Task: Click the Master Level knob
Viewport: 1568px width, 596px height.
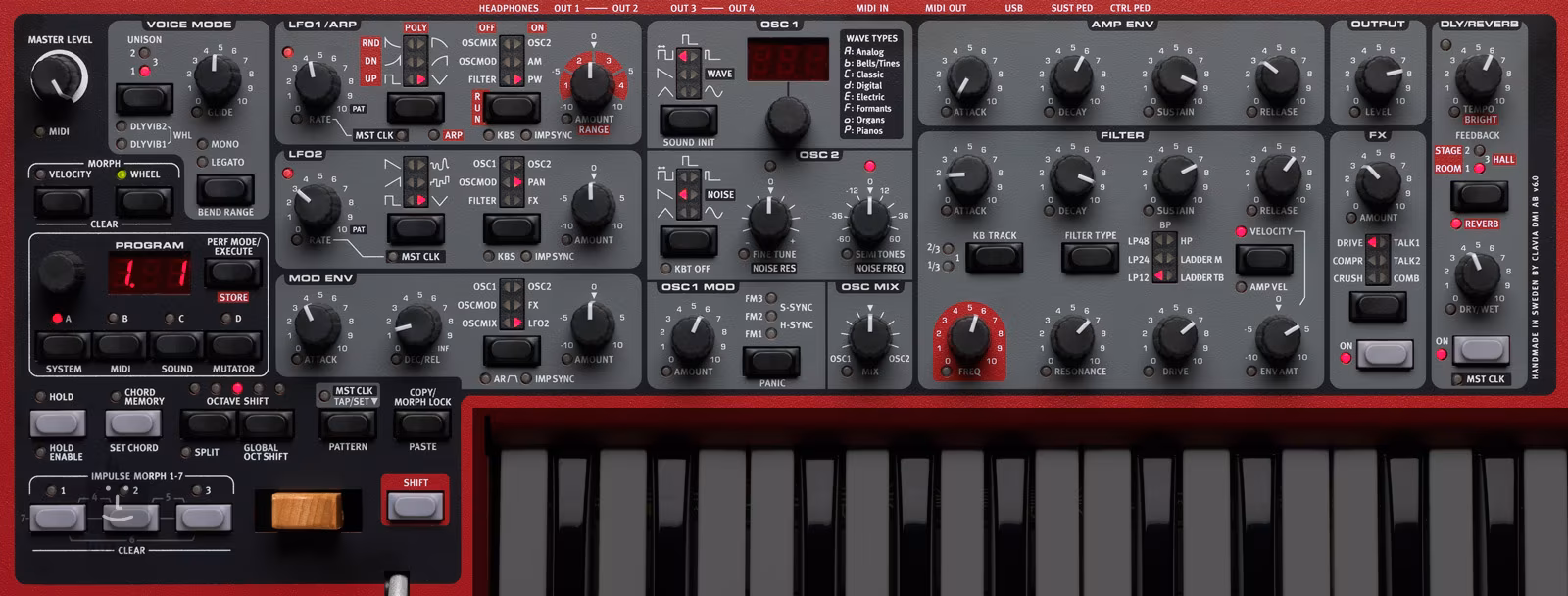Action: coord(59,78)
